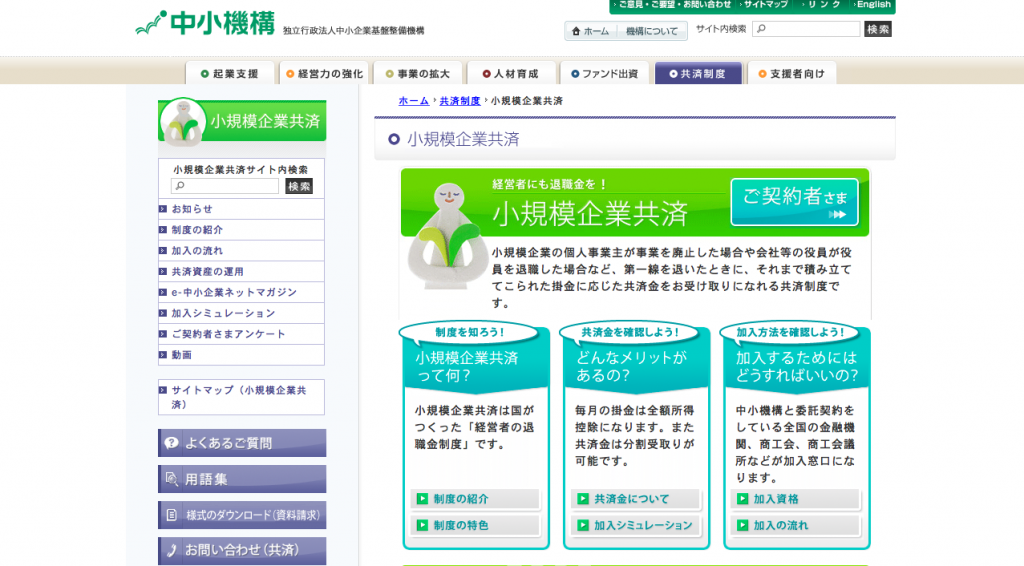
Task: Open e-中小企業ネットマガジン in sidebar
Action: click(241, 292)
